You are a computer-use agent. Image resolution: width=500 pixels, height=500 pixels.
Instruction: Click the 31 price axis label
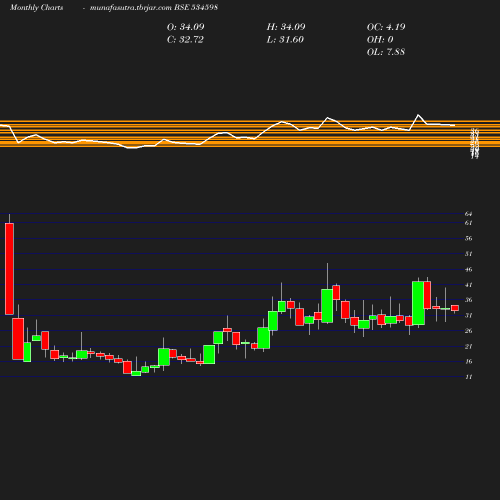468,315
